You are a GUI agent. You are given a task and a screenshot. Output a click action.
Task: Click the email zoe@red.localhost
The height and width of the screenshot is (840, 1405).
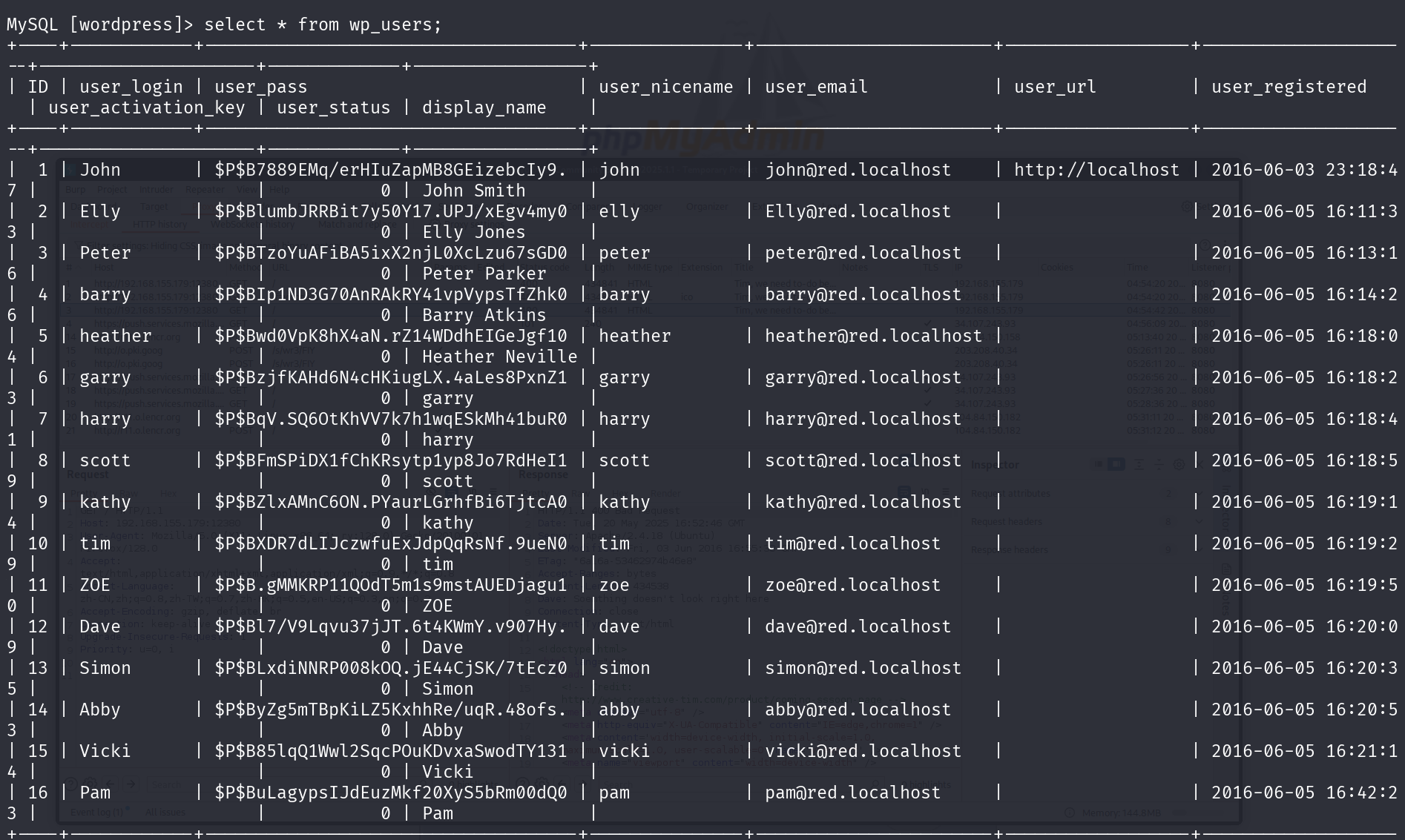(853, 585)
